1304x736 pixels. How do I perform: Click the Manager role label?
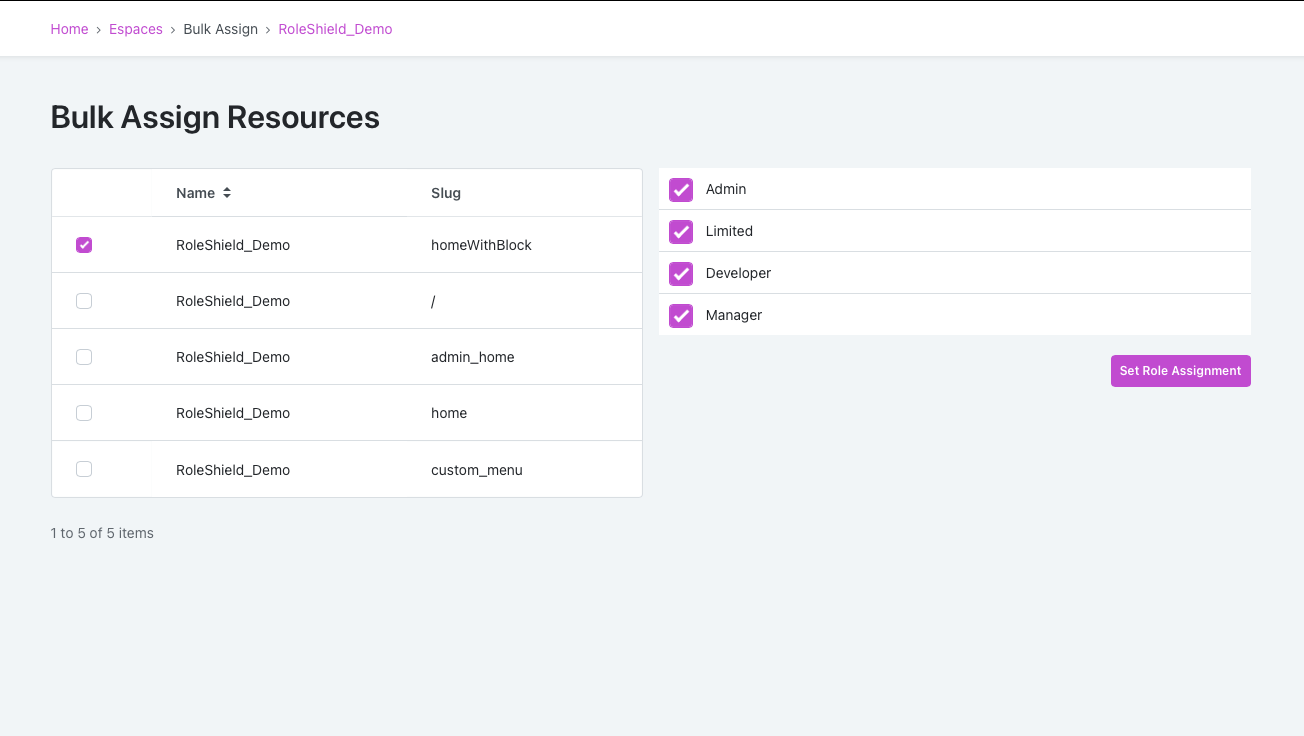click(x=734, y=315)
